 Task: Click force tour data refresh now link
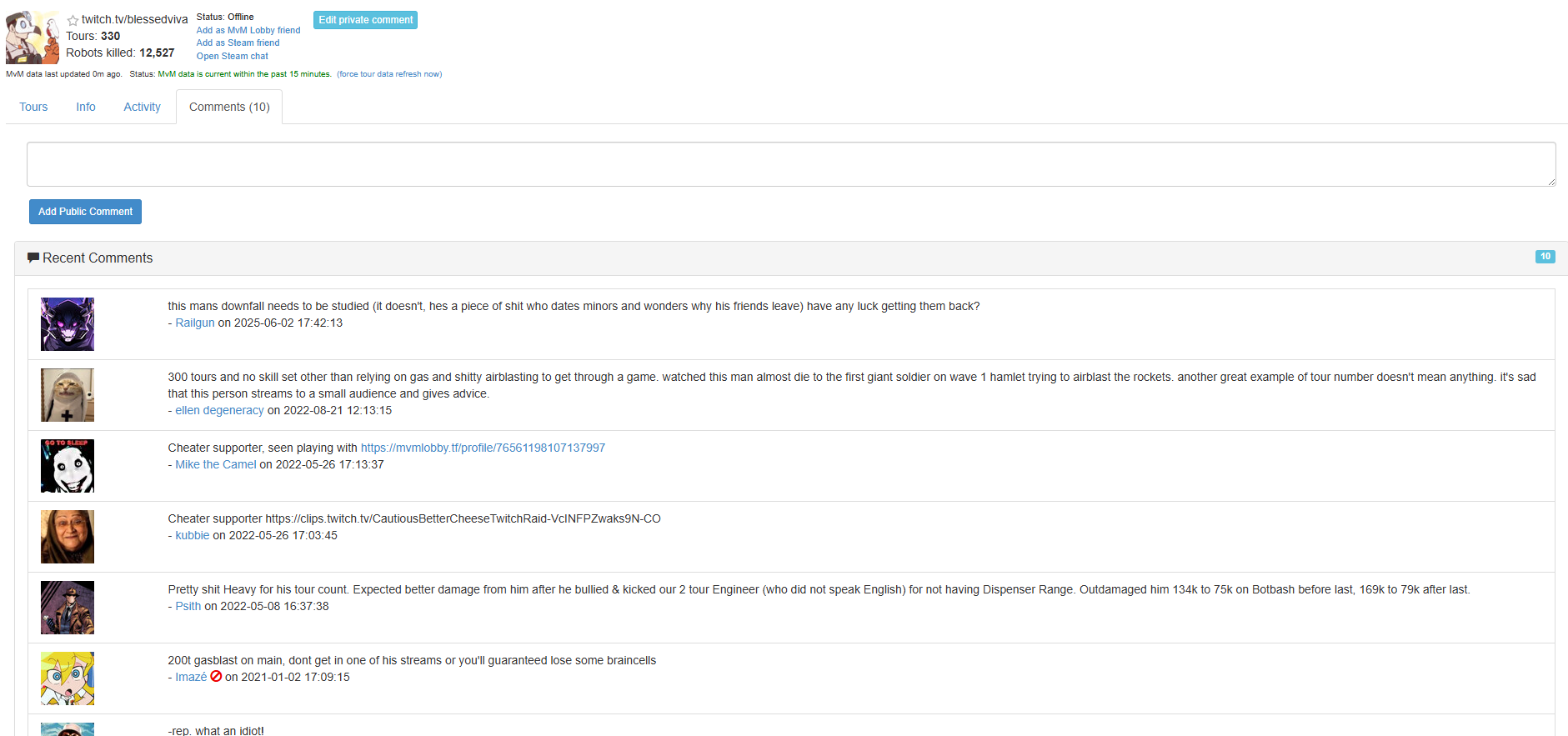click(x=389, y=74)
